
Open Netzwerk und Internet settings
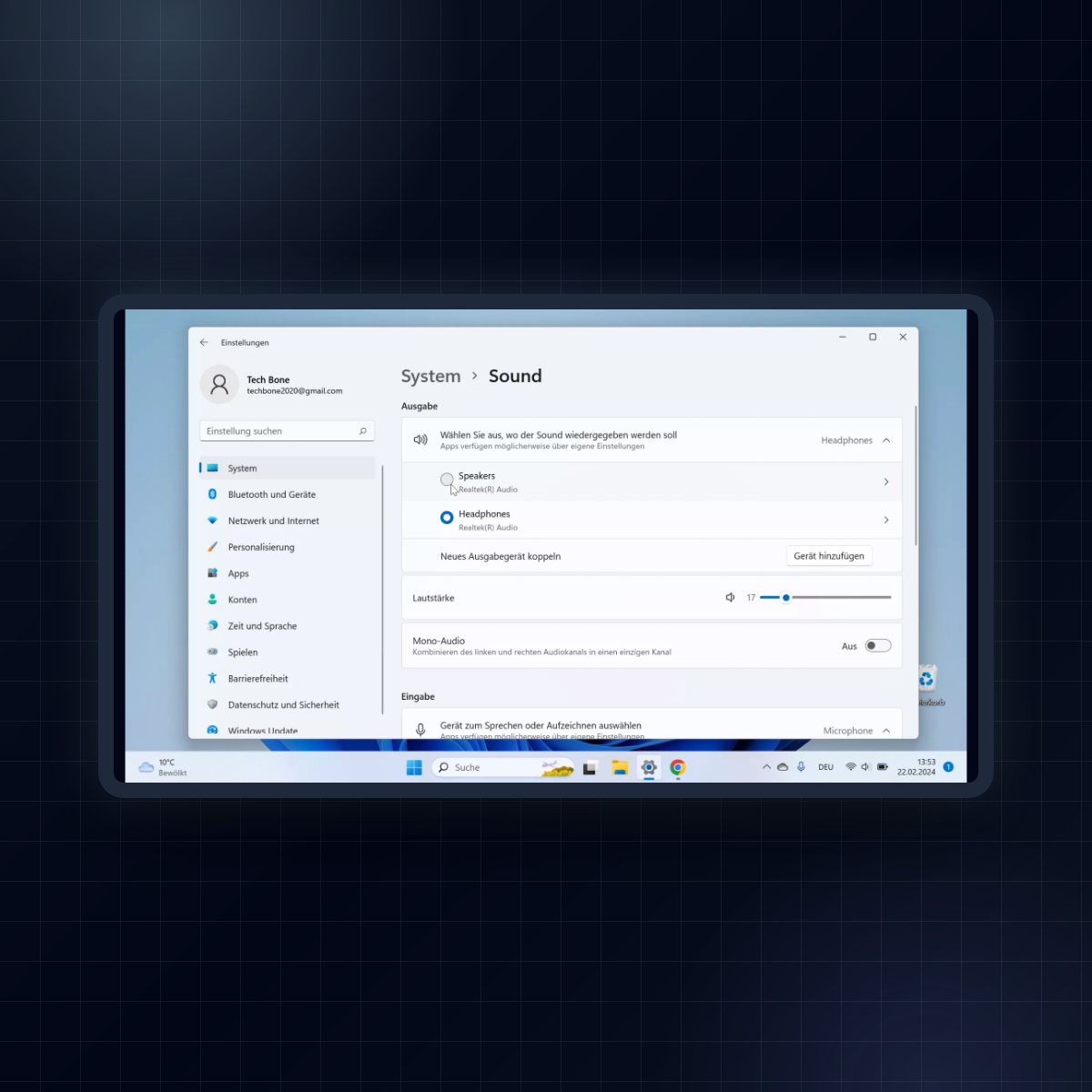(287, 521)
